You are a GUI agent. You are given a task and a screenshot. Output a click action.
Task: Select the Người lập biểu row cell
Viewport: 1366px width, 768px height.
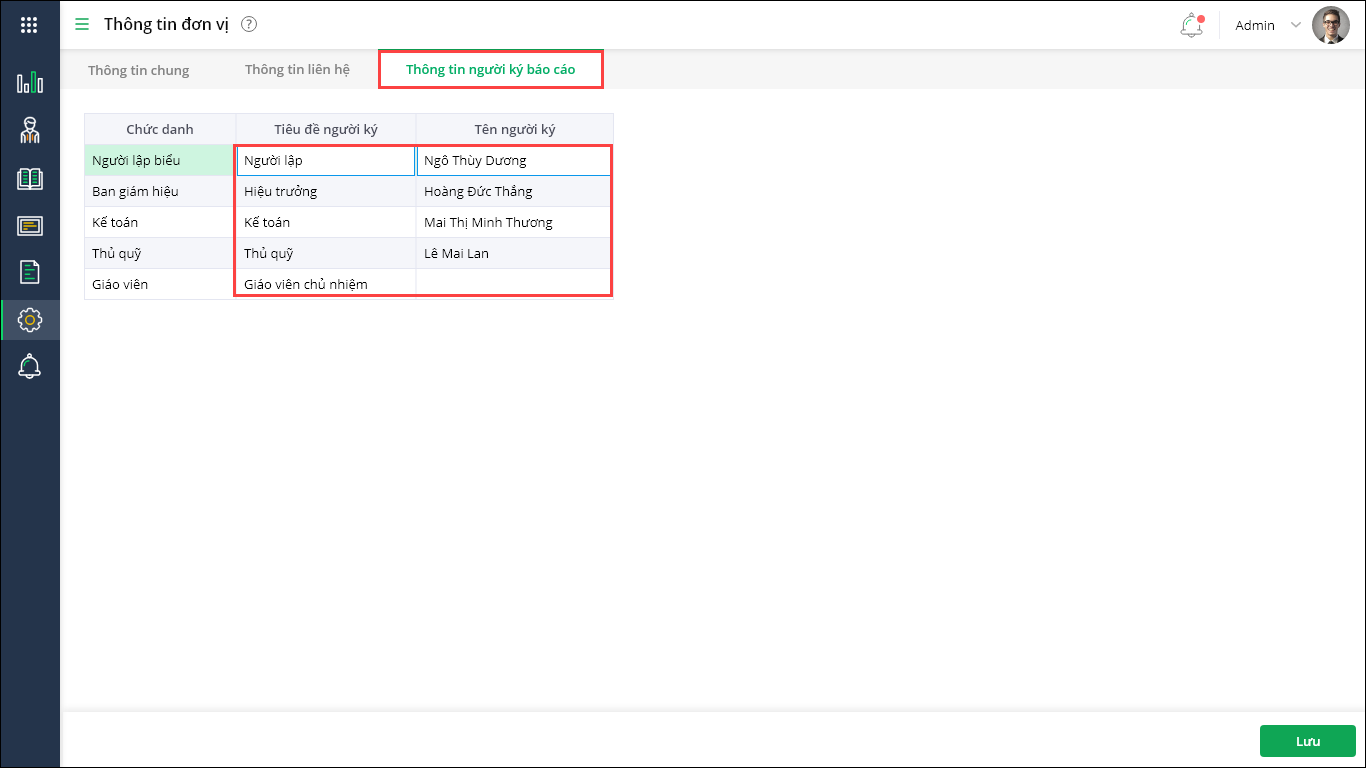tap(160, 160)
